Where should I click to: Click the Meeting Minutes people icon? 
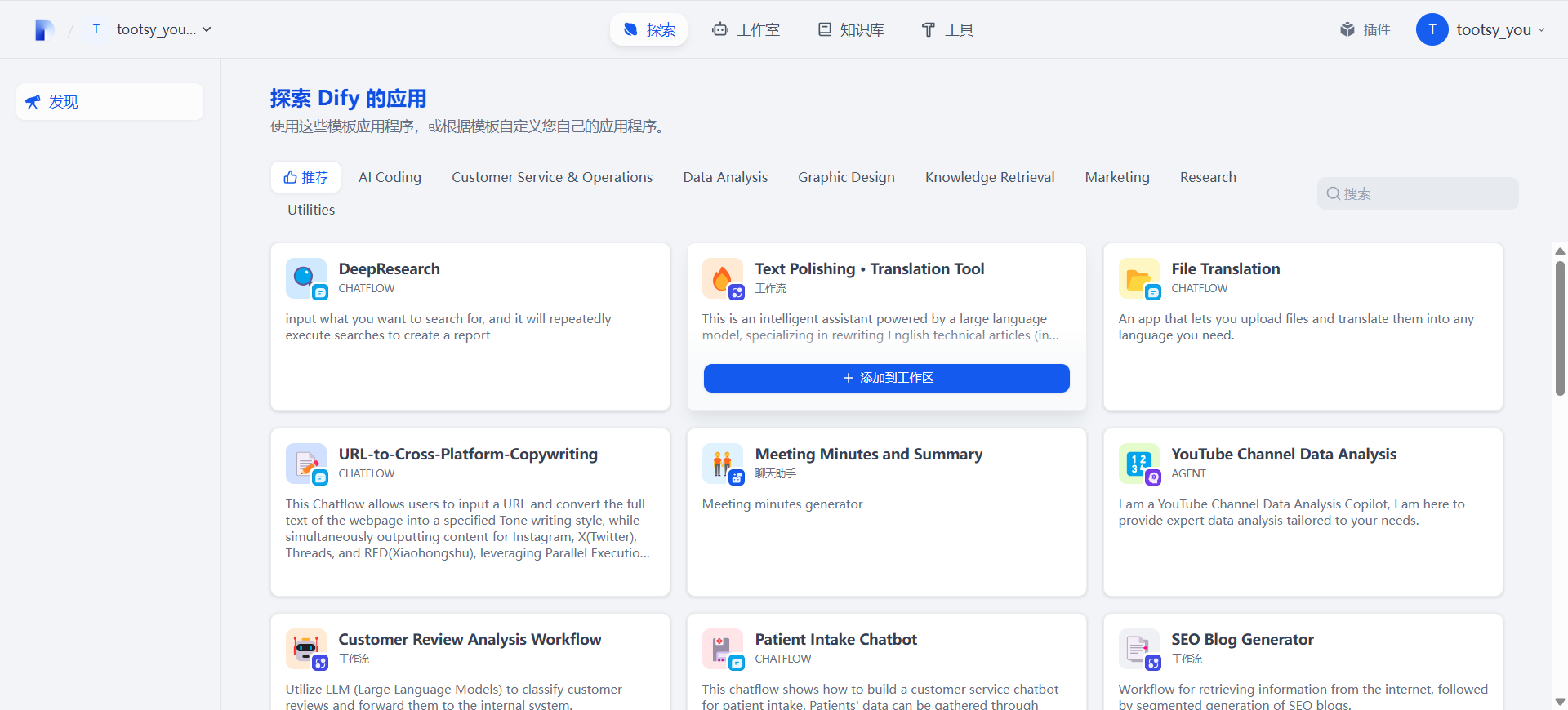tap(722, 464)
